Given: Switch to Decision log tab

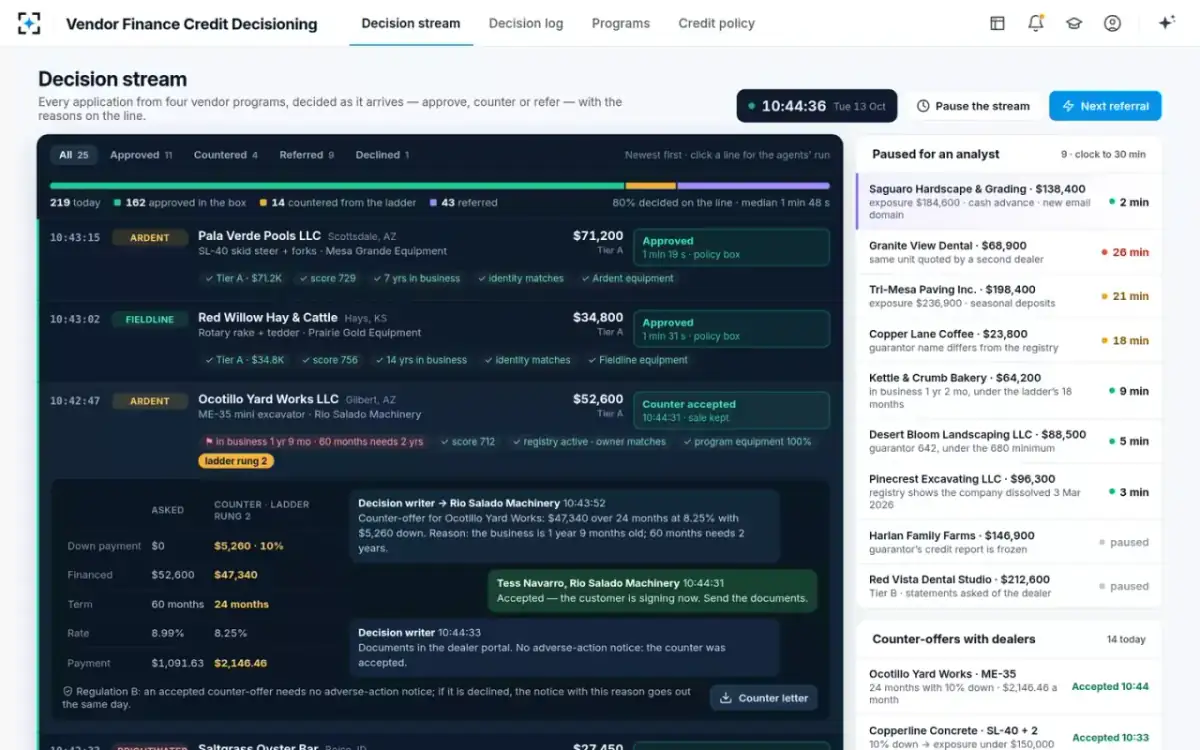Looking at the screenshot, I should [x=526, y=23].
